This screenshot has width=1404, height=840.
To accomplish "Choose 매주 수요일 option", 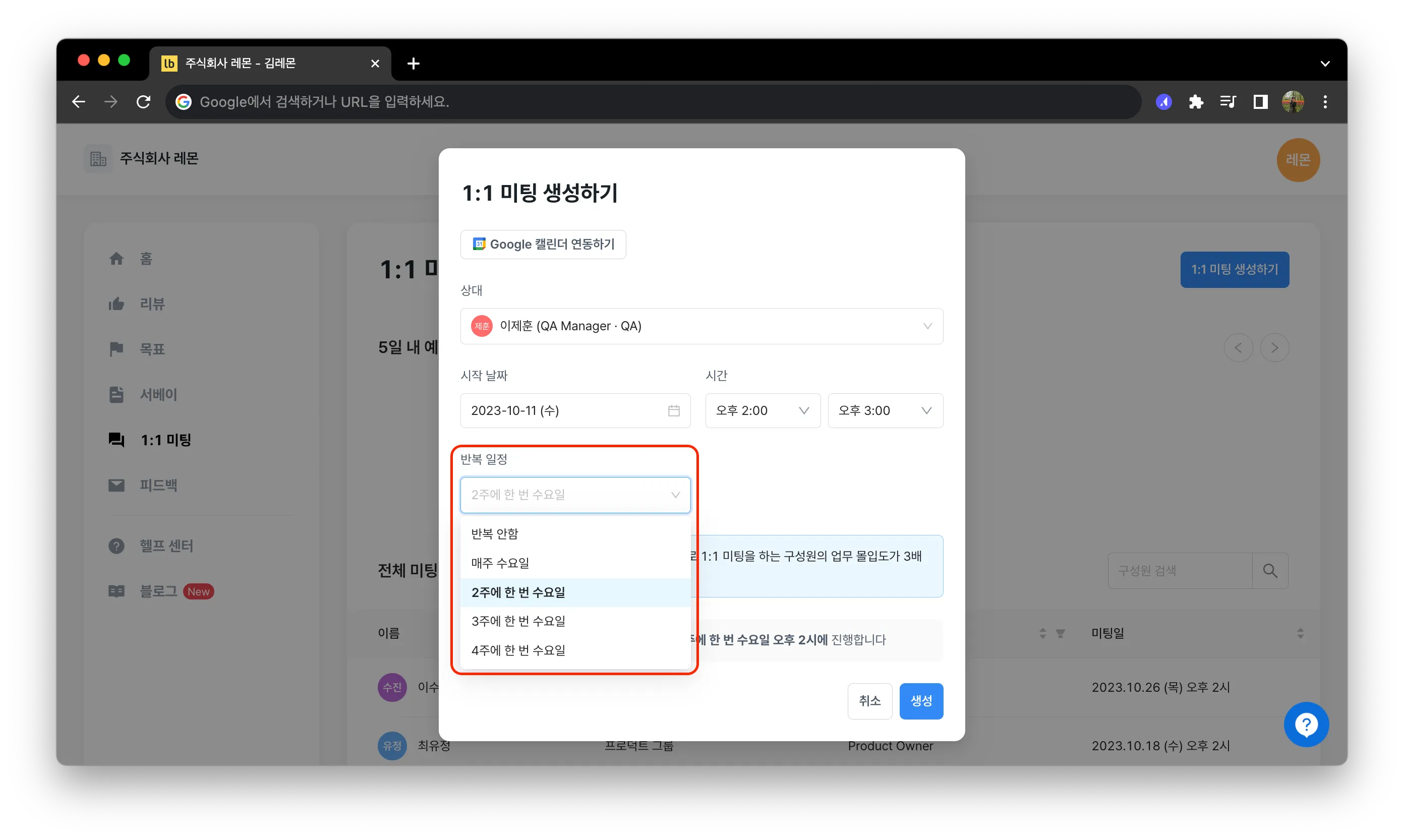I will [x=575, y=563].
